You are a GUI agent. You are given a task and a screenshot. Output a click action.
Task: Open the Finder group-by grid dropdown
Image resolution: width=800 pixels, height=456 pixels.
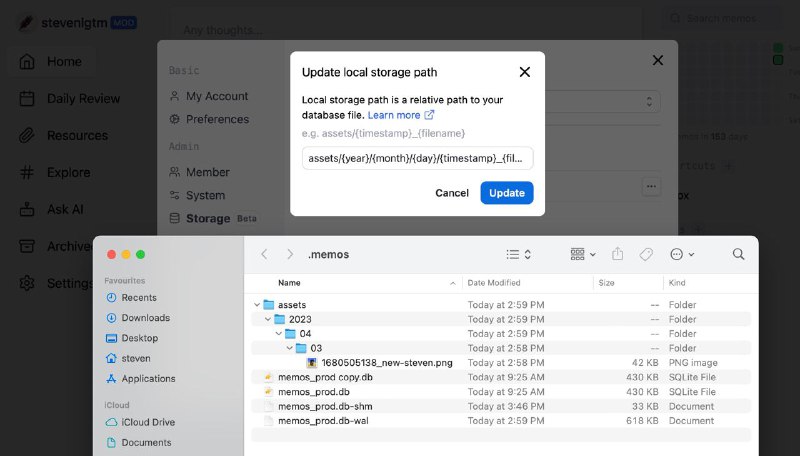[582, 255]
